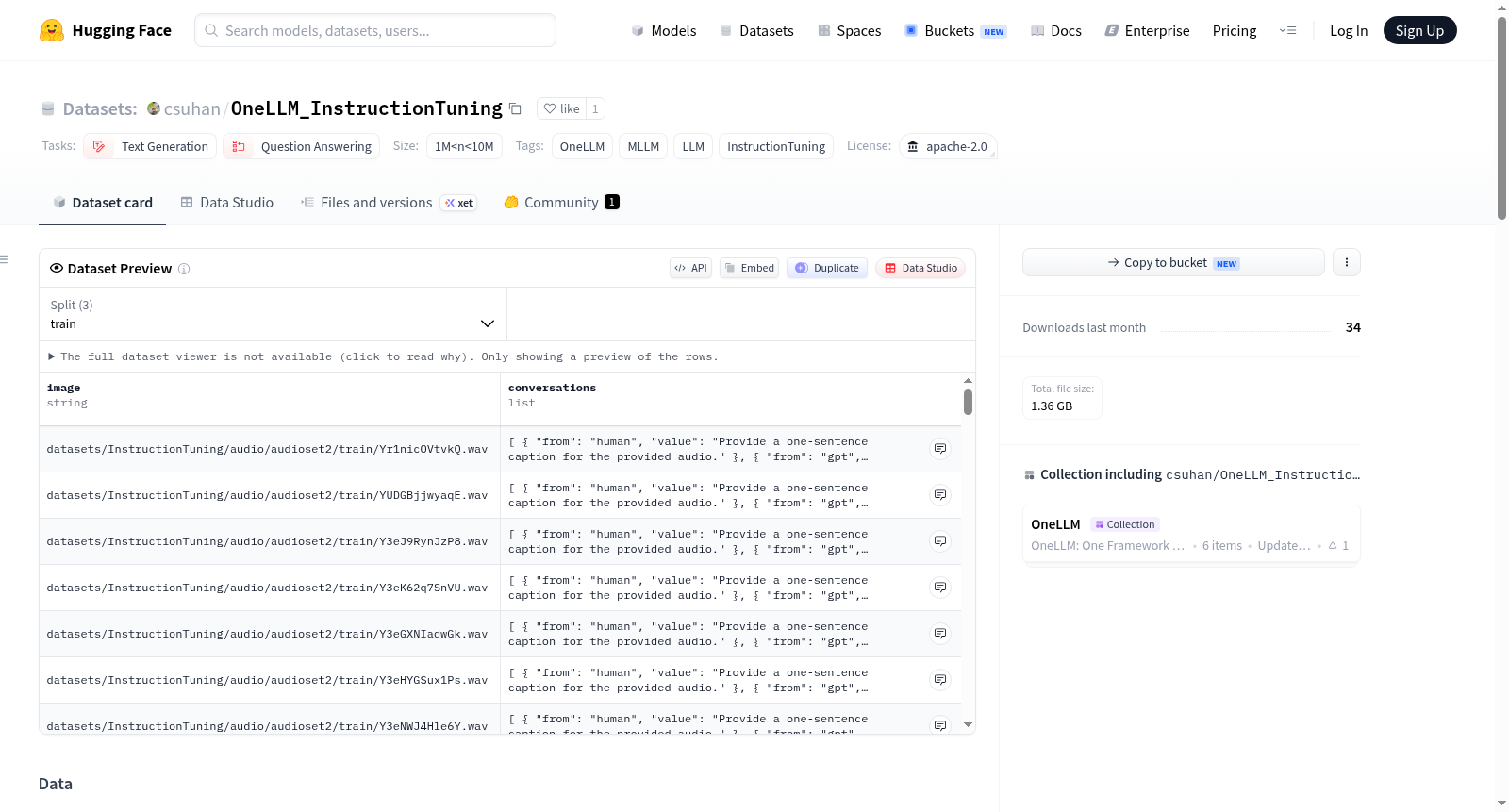Viewport: 1509px width, 812px height.
Task: Click the Hugging Face home text link
Action: (122, 30)
